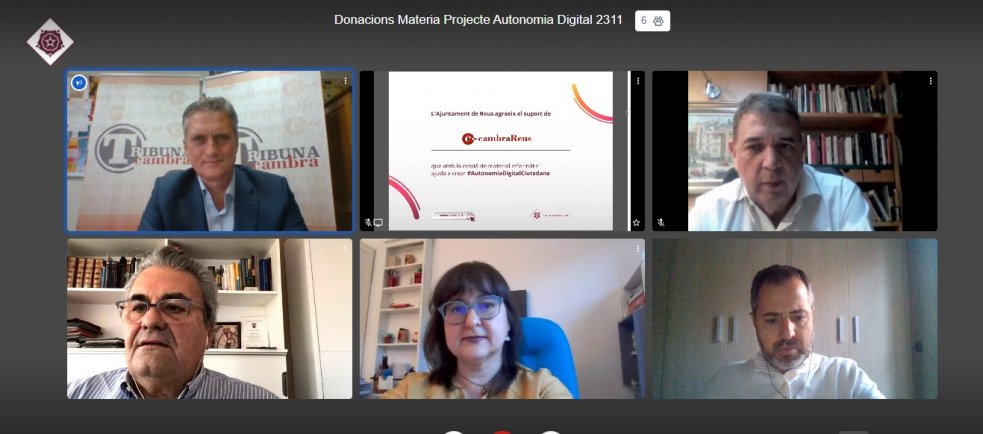This screenshot has height=434, width=983.
Task: Click the e-cambraReus logo on the slide
Action: tap(497, 138)
